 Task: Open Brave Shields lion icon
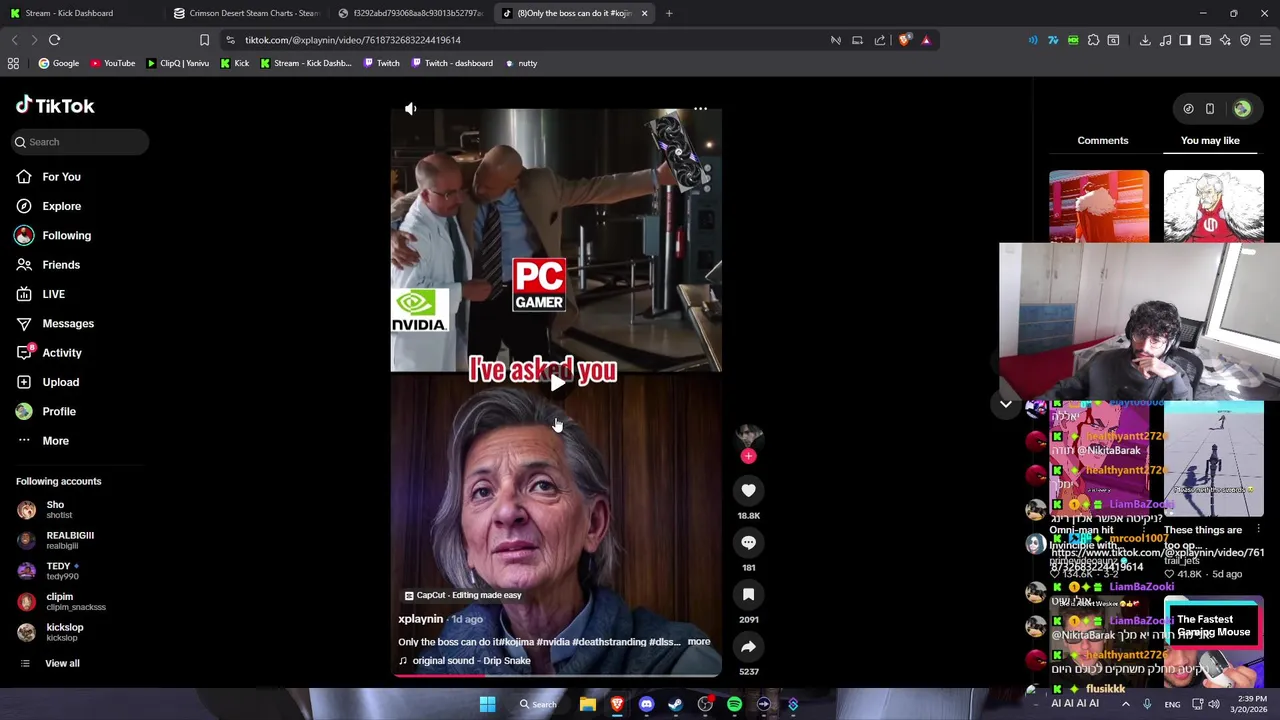tap(905, 40)
